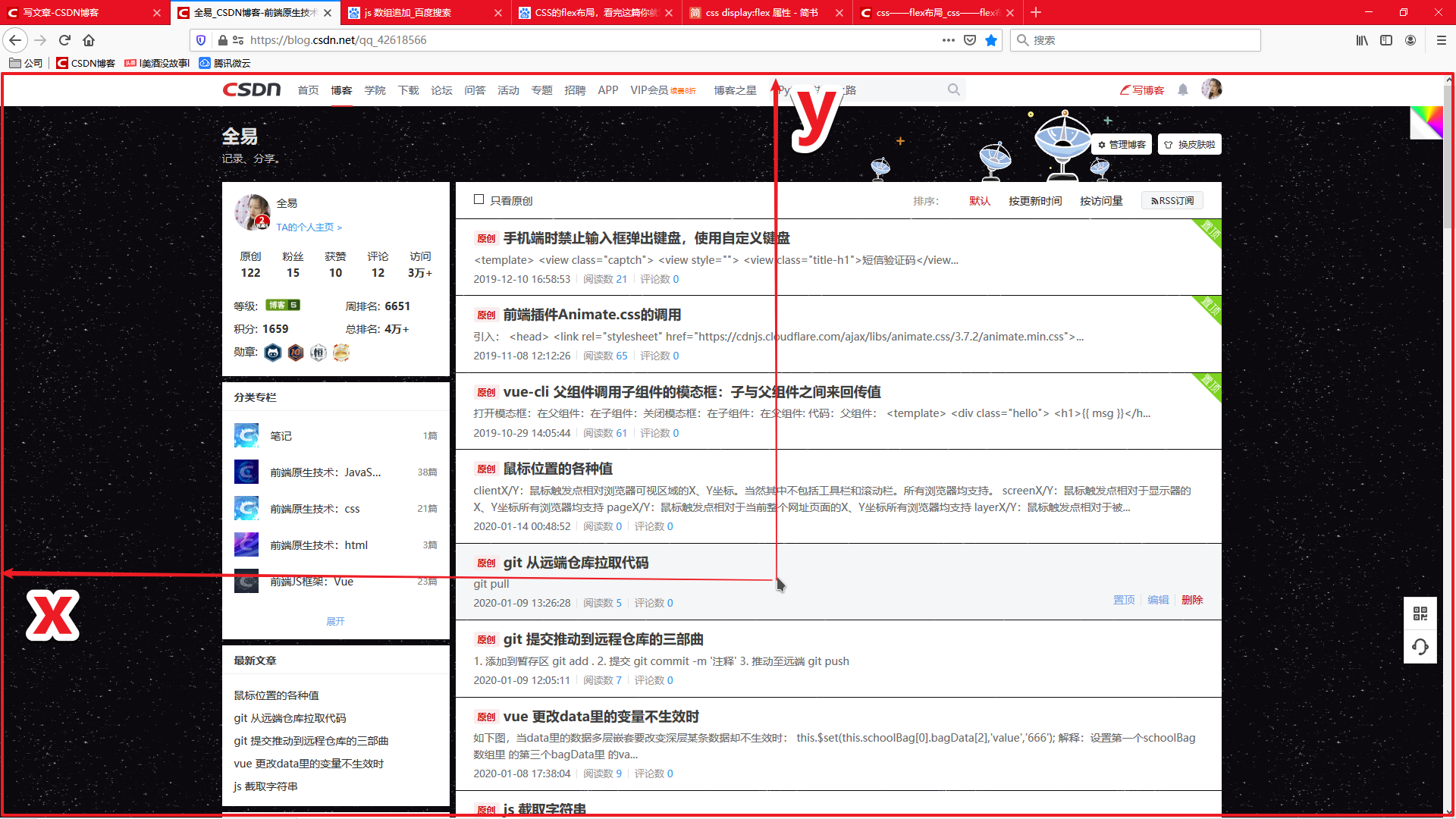1456x819 pixels.
Task: Open the Firefox hamburger menu
Action: tap(1441, 40)
